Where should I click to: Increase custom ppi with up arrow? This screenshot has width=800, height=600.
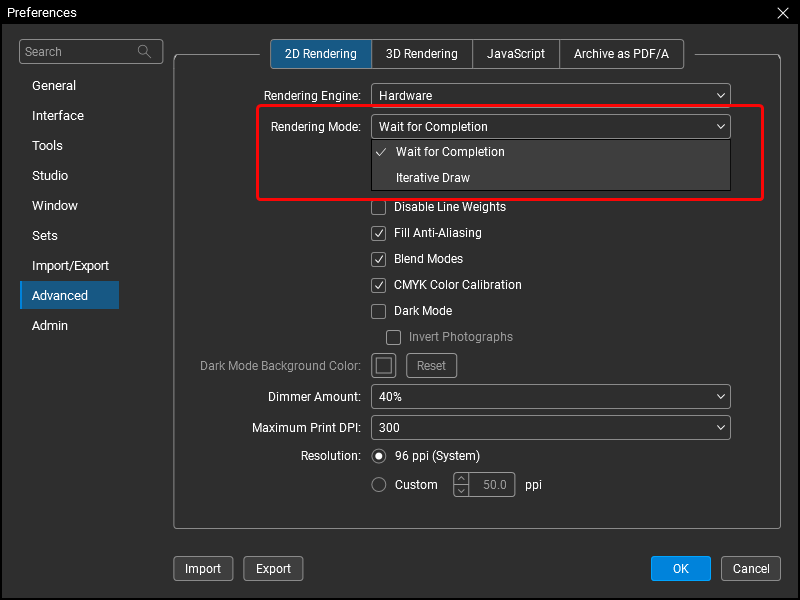pyautogui.click(x=461, y=479)
